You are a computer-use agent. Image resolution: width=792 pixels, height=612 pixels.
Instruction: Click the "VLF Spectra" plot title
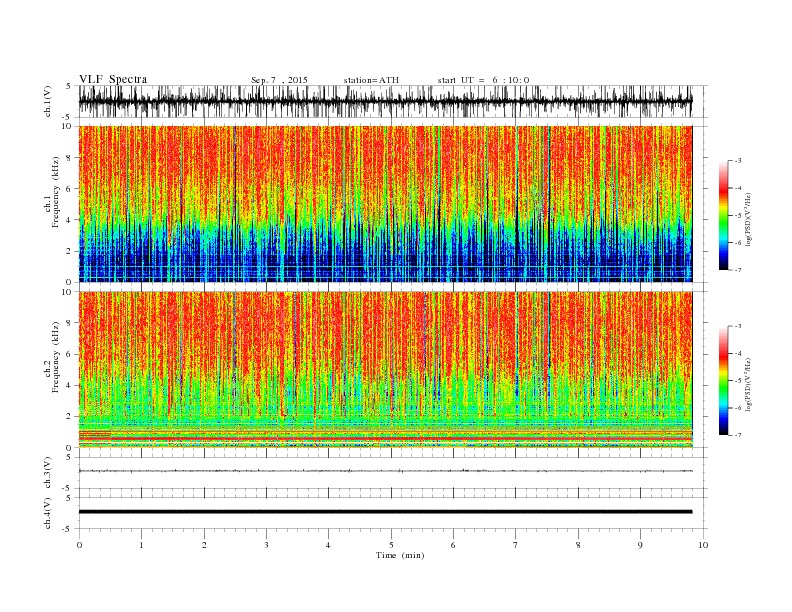(x=113, y=79)
